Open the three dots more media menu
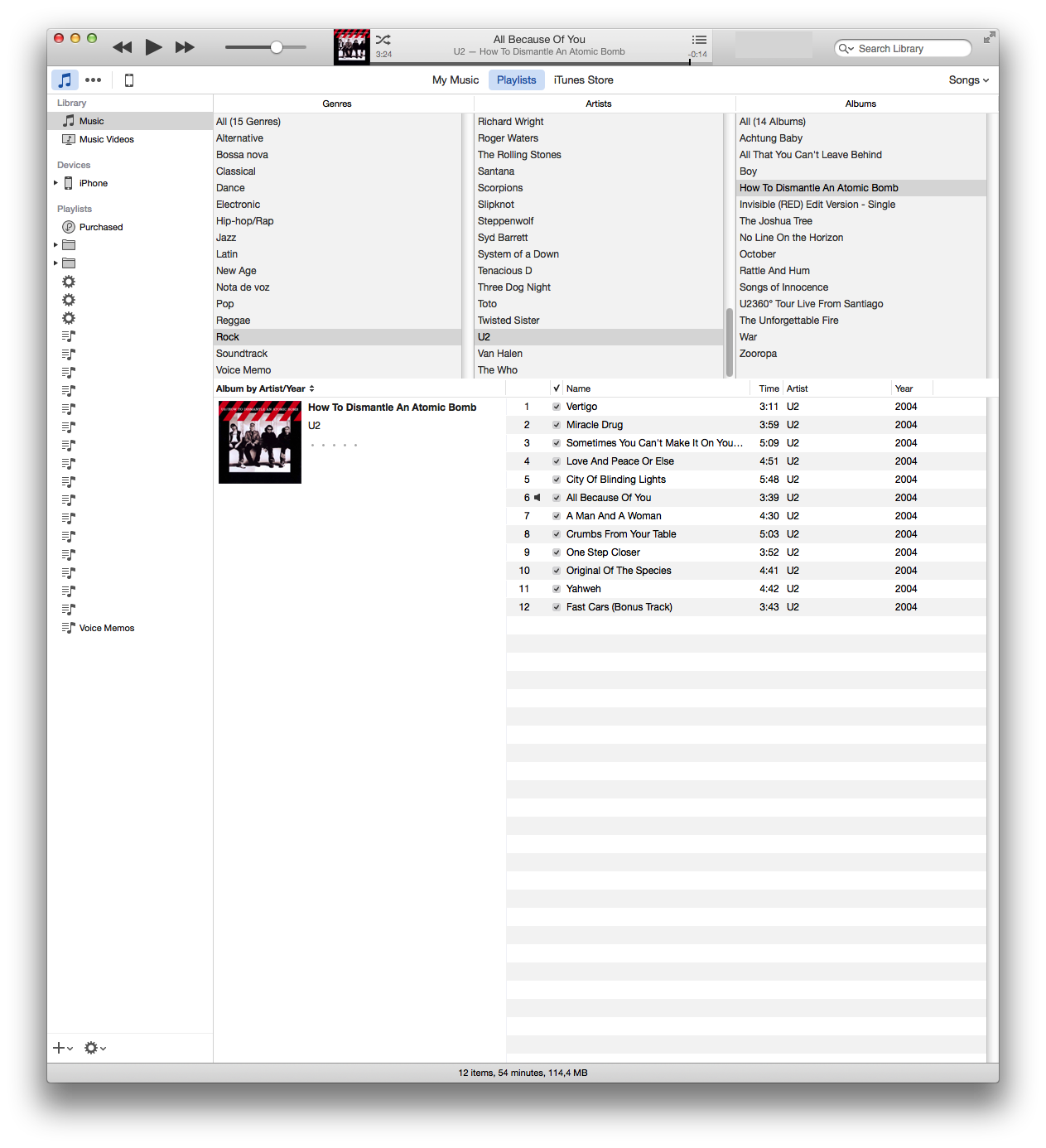 [93, 80]
